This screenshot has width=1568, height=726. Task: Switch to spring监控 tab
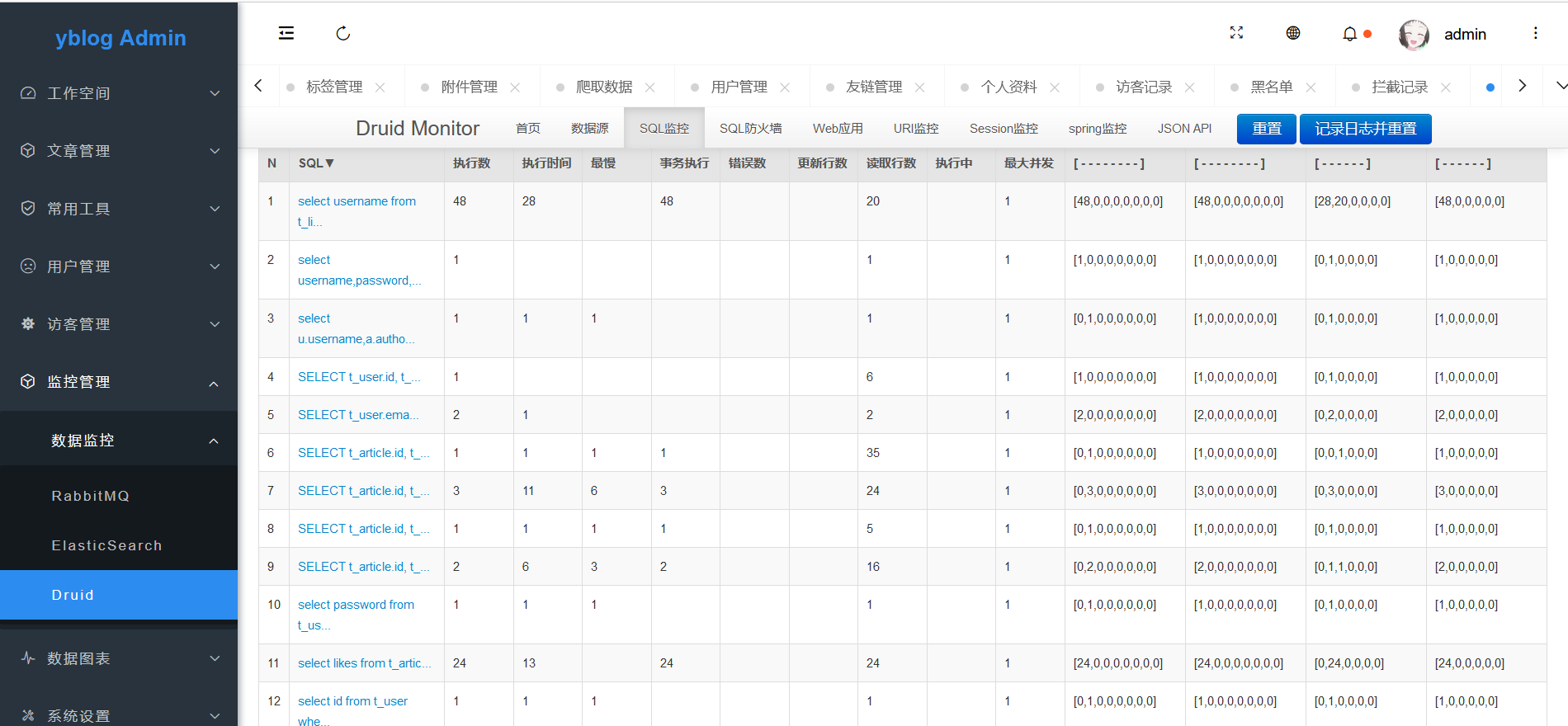pos(1098,129)
